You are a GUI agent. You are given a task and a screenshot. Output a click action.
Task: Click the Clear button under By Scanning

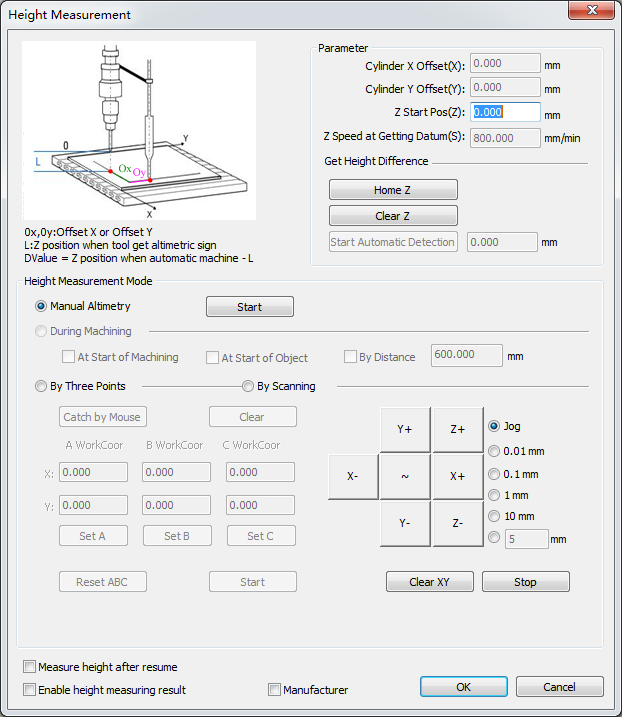[252, 417]
